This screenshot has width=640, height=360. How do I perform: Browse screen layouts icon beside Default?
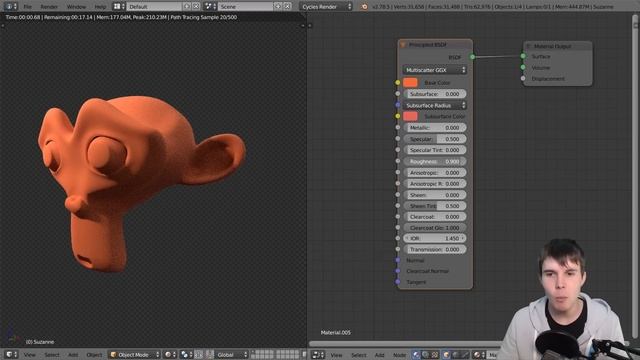click(119, 7)
